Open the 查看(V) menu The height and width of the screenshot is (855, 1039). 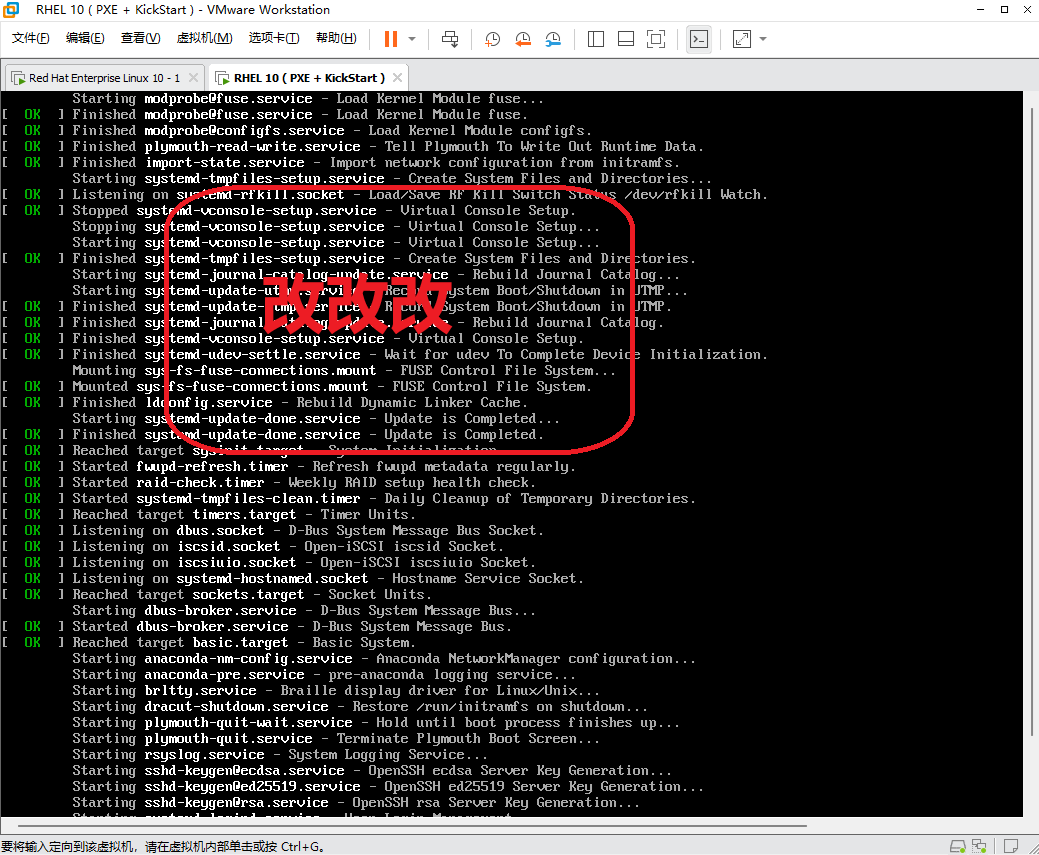140,38
